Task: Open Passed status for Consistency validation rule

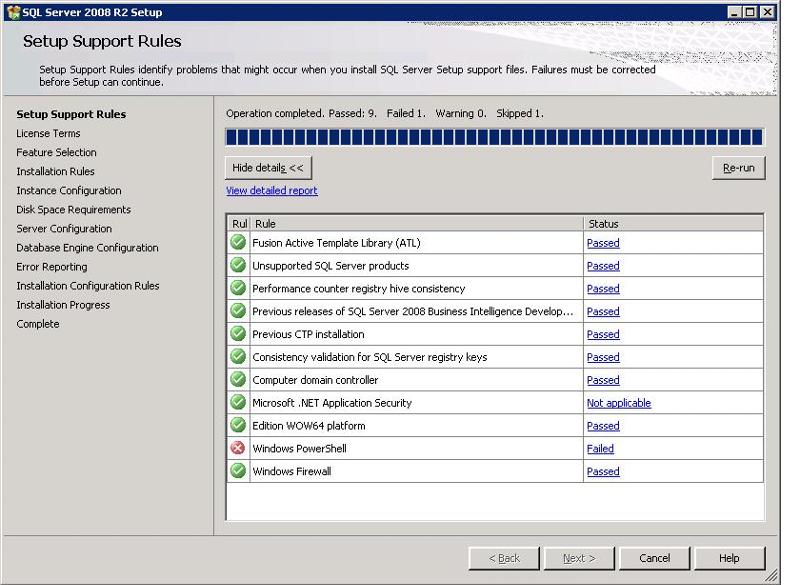Action: [603, 357]
